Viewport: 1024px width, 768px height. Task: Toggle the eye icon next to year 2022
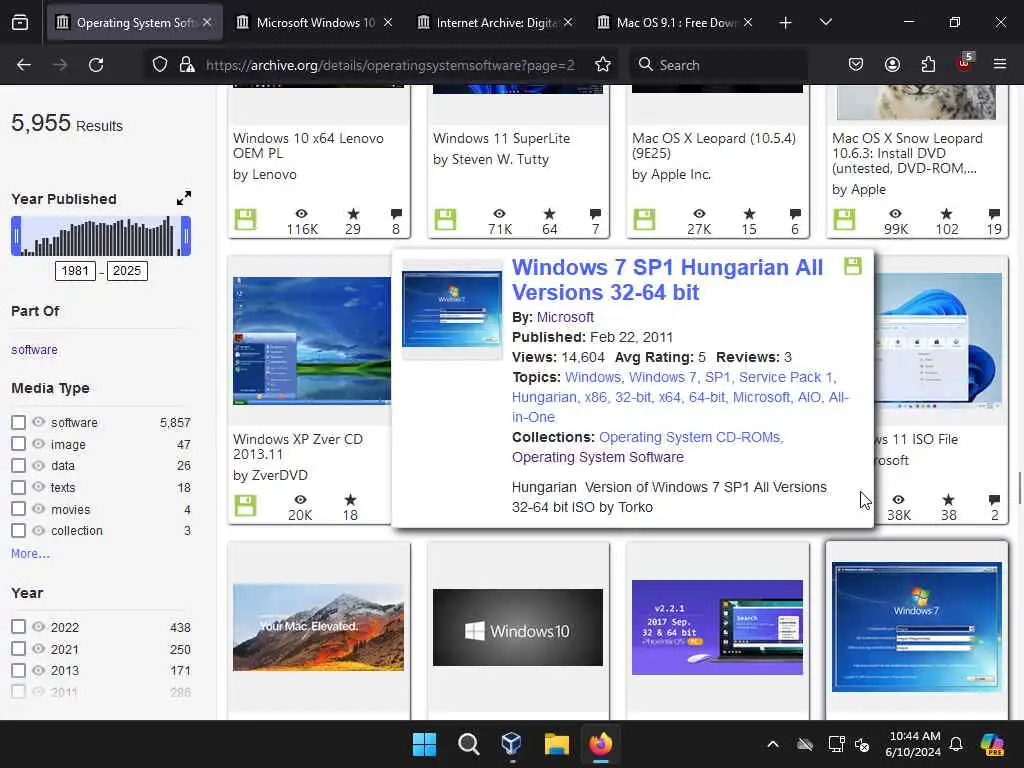coord(39,626)
